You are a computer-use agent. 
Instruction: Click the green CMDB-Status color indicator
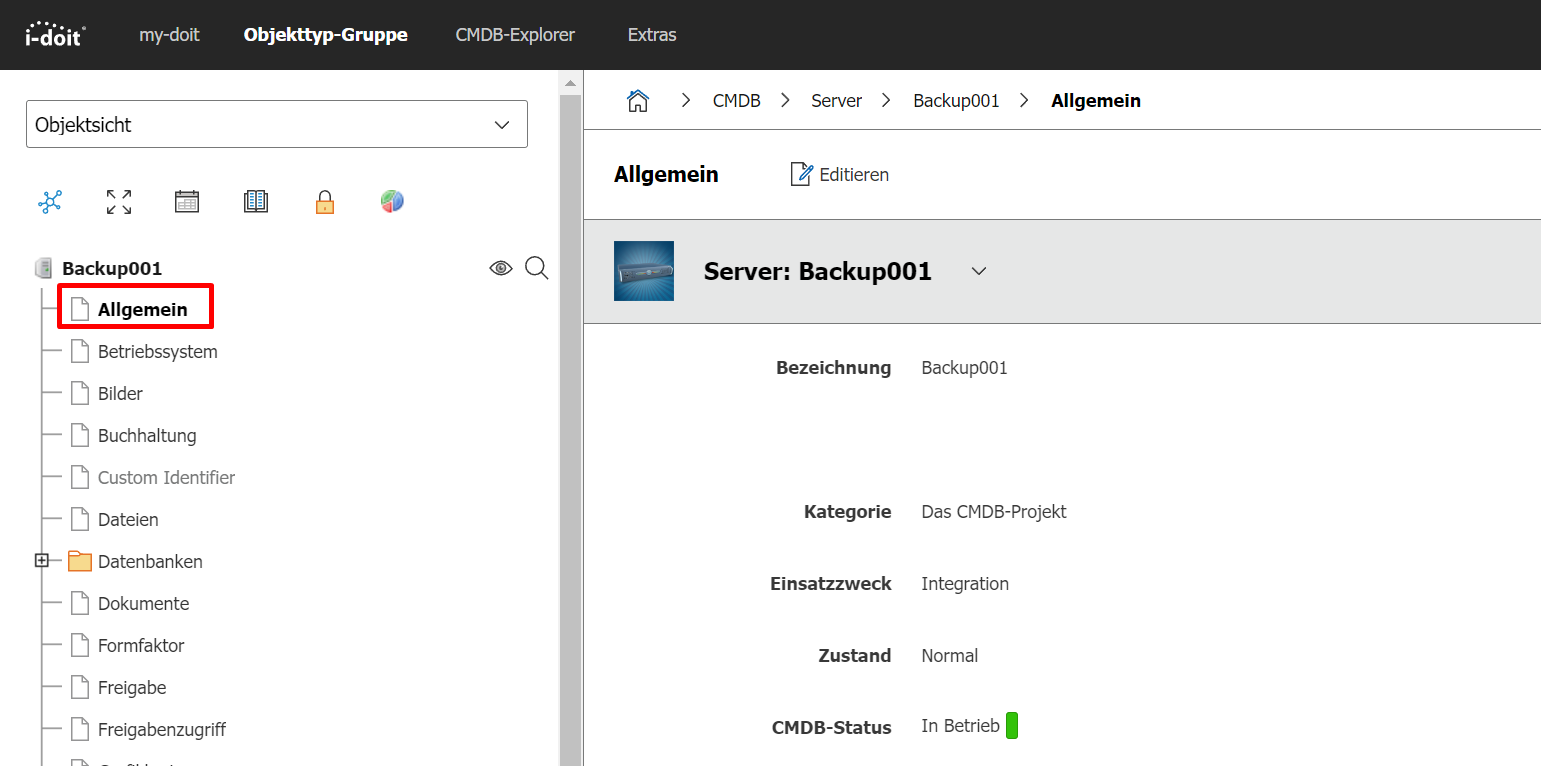[x=1012, y=726]
